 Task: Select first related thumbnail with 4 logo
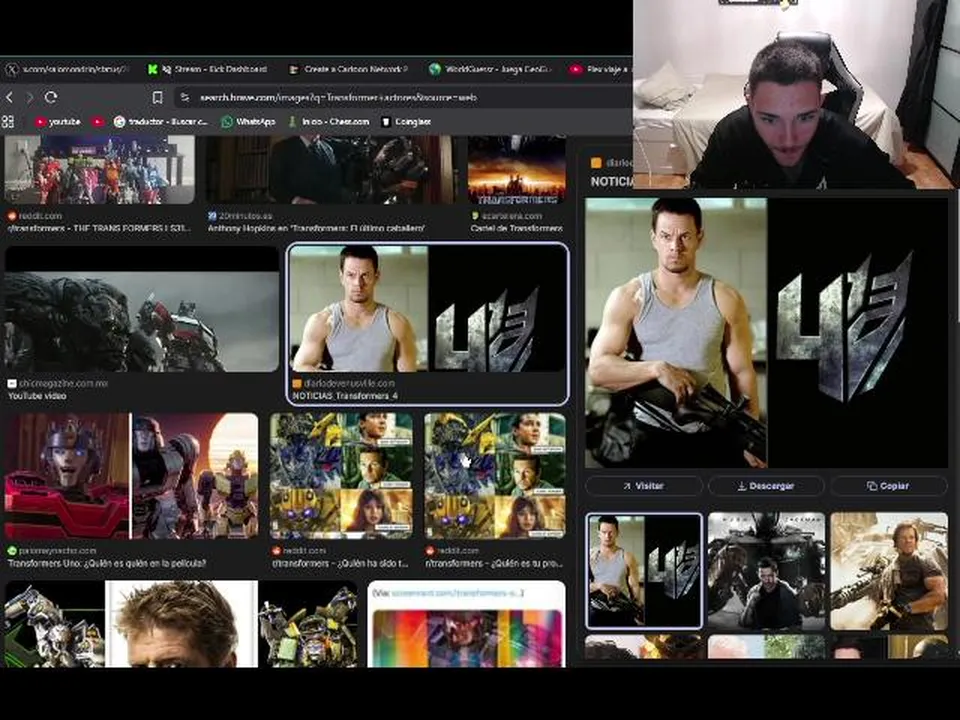coord(643,571)
